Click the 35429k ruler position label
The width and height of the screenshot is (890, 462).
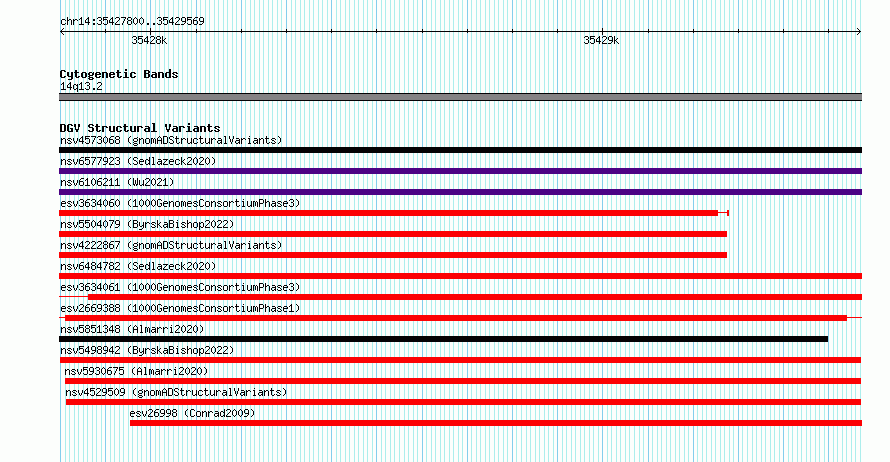point(601,41)
